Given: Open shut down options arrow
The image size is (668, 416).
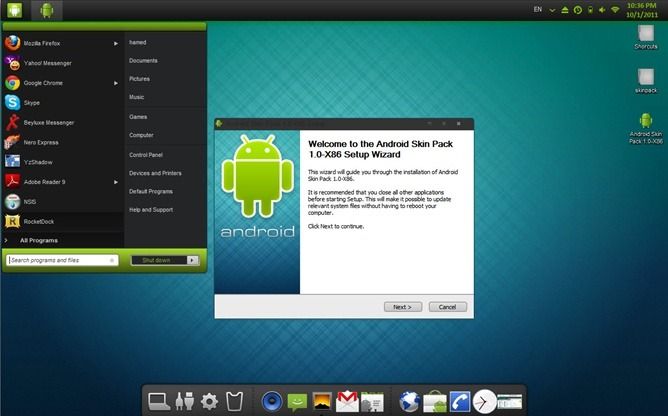Looking at the screenshot, I should 193,260.
